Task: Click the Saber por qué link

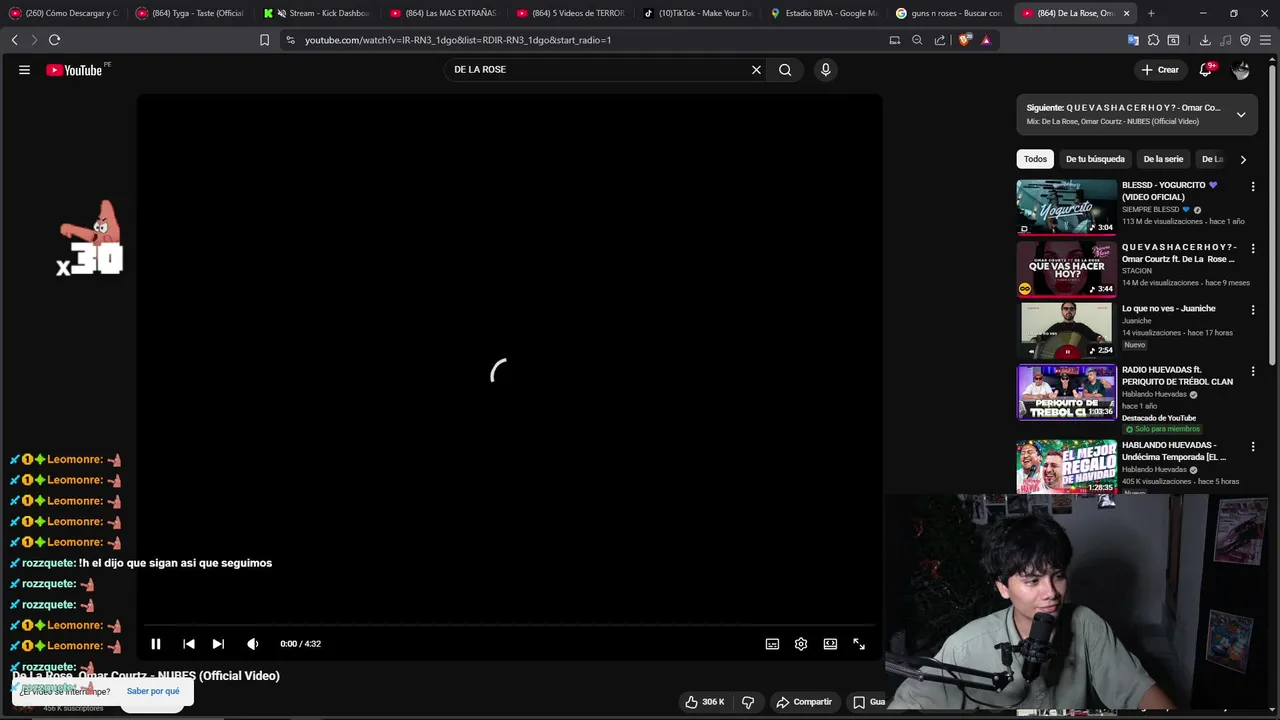Action: pyautogui.click(x=153, y=691)
